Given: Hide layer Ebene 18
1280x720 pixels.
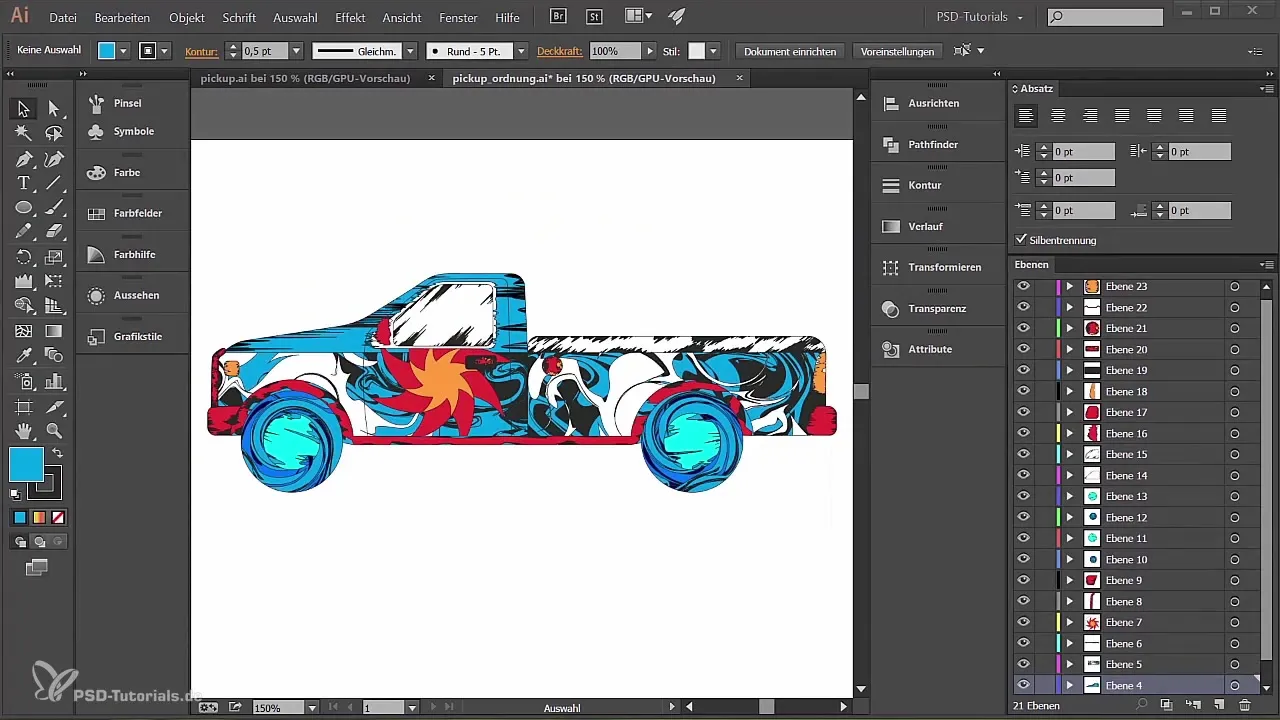Looking at the screenshot, I should [1023, 391].
